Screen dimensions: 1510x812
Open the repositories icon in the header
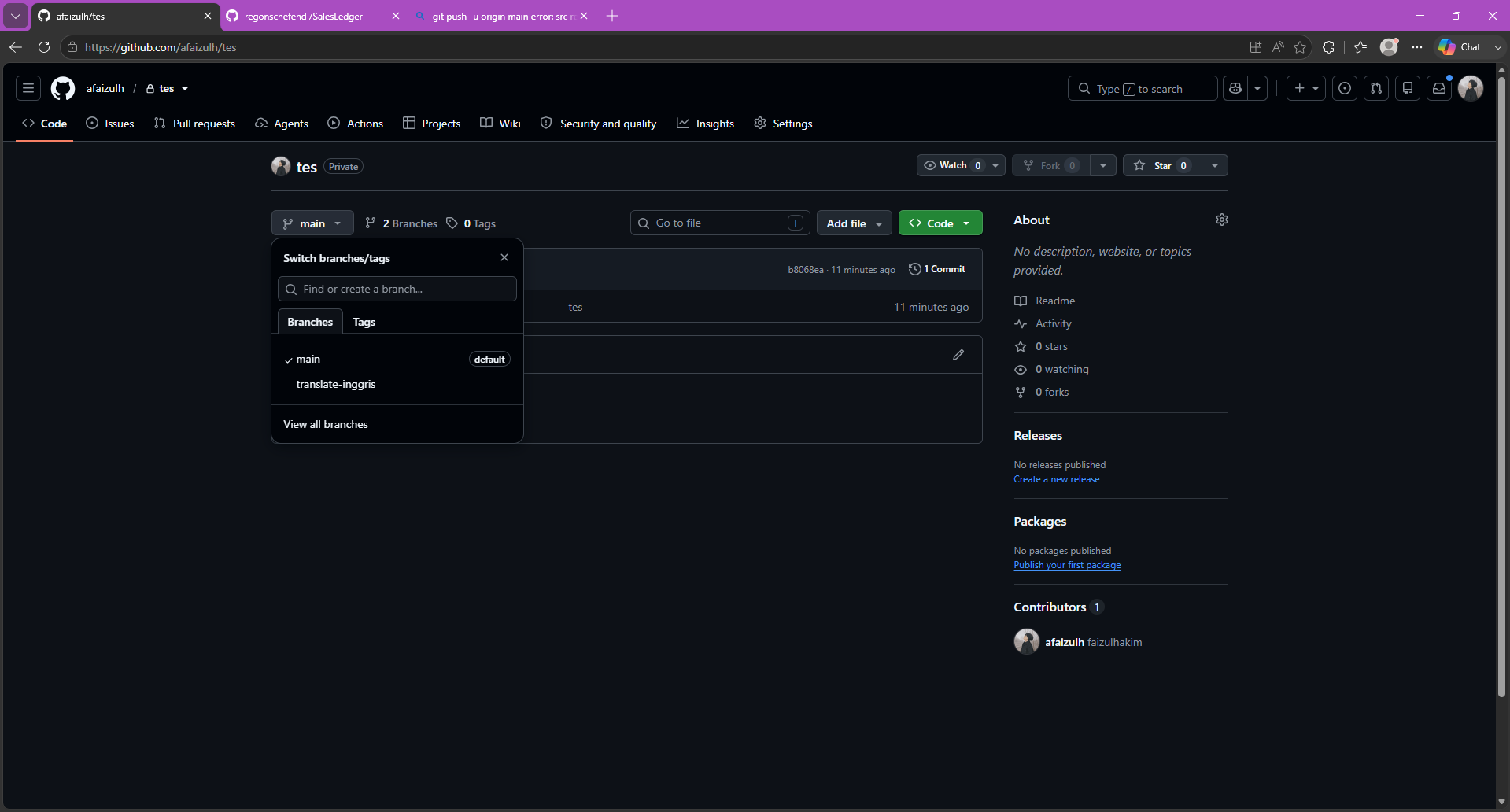click(x=1408, y=88)
